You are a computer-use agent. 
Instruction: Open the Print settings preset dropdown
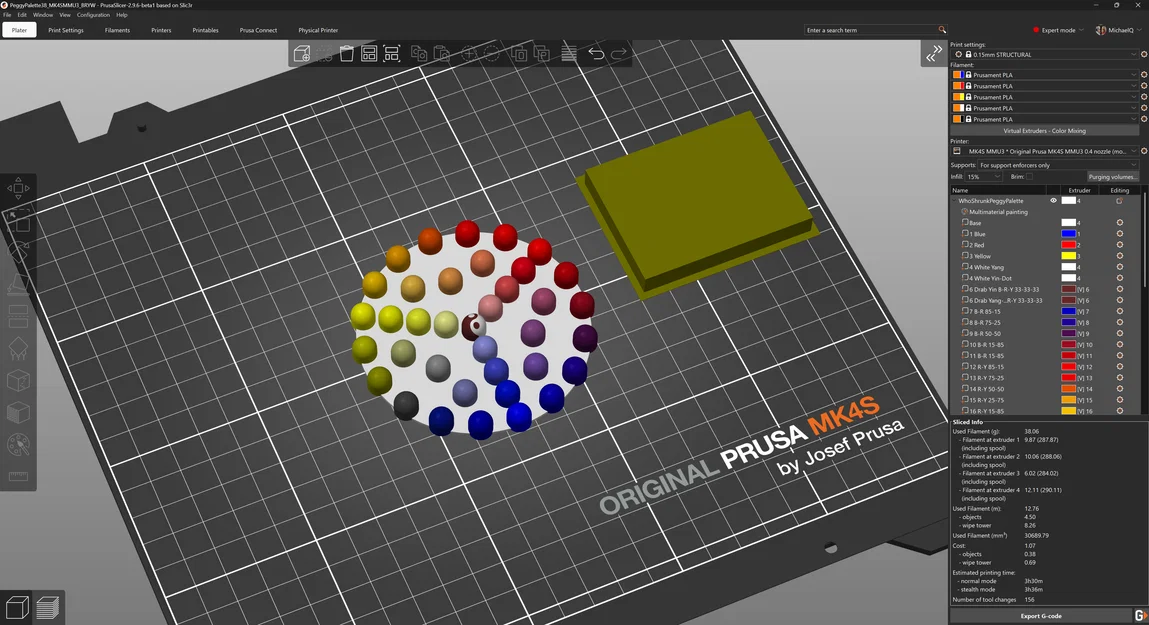coord(1045,54)
